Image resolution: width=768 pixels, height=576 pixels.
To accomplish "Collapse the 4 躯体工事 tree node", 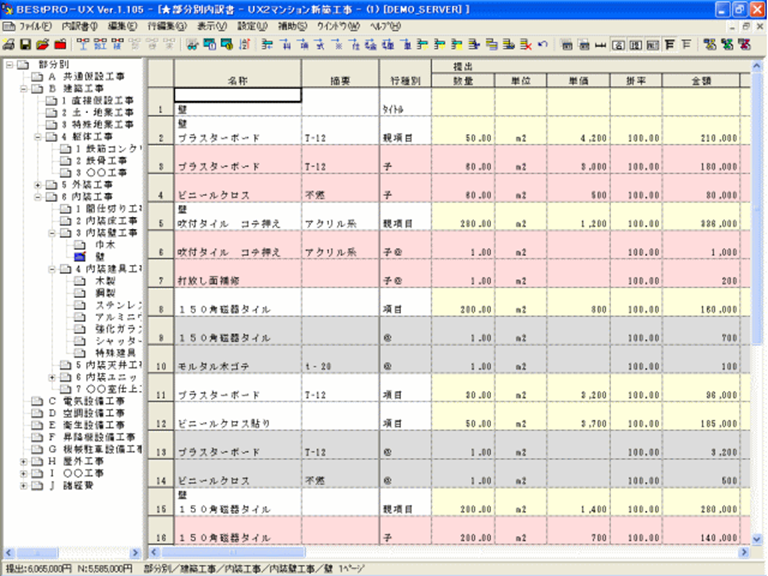I will [x=37, y=137].
